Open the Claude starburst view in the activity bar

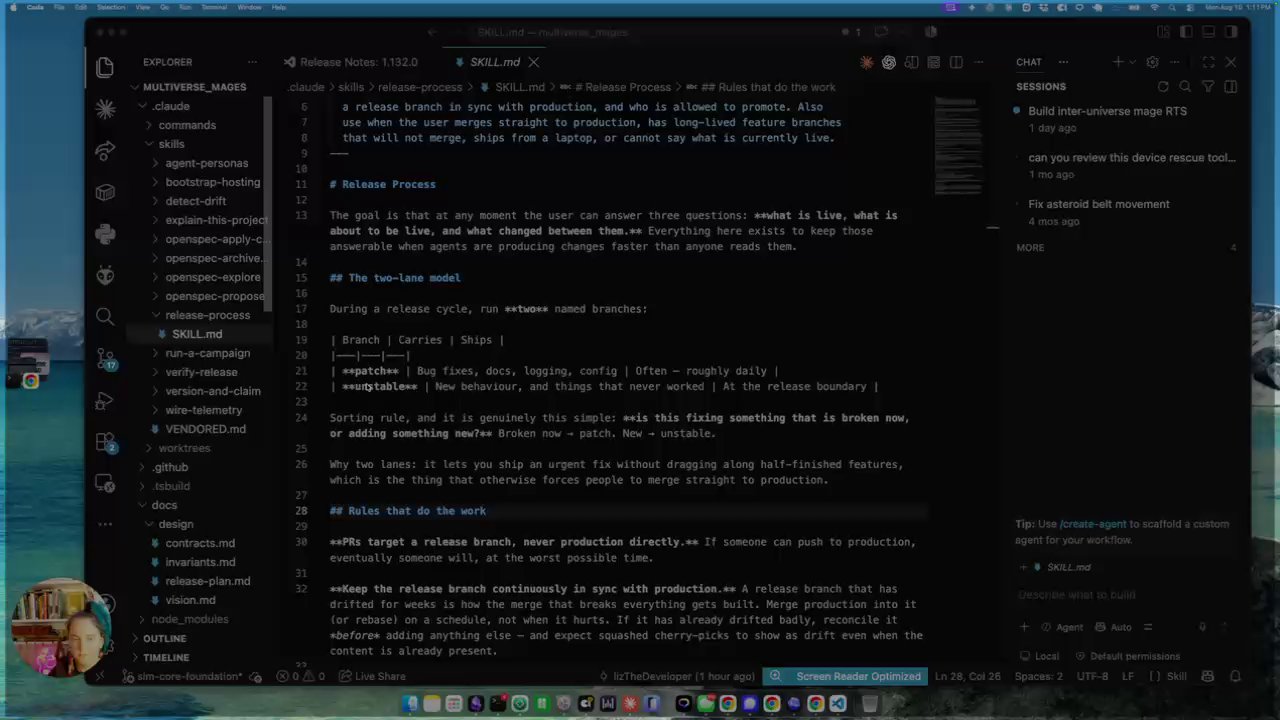(105, 109)
